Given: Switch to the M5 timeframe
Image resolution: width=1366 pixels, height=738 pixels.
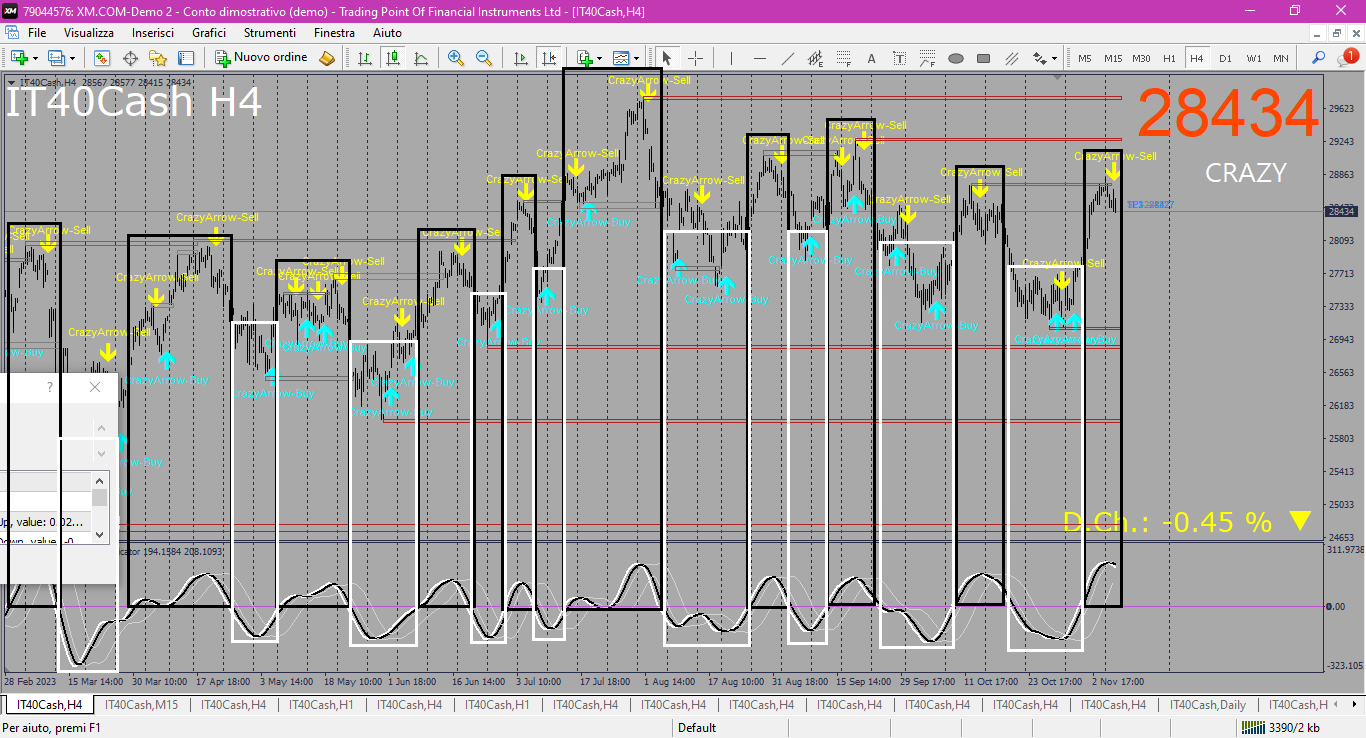Looking at the screenshot, I should coord(1085,58).
